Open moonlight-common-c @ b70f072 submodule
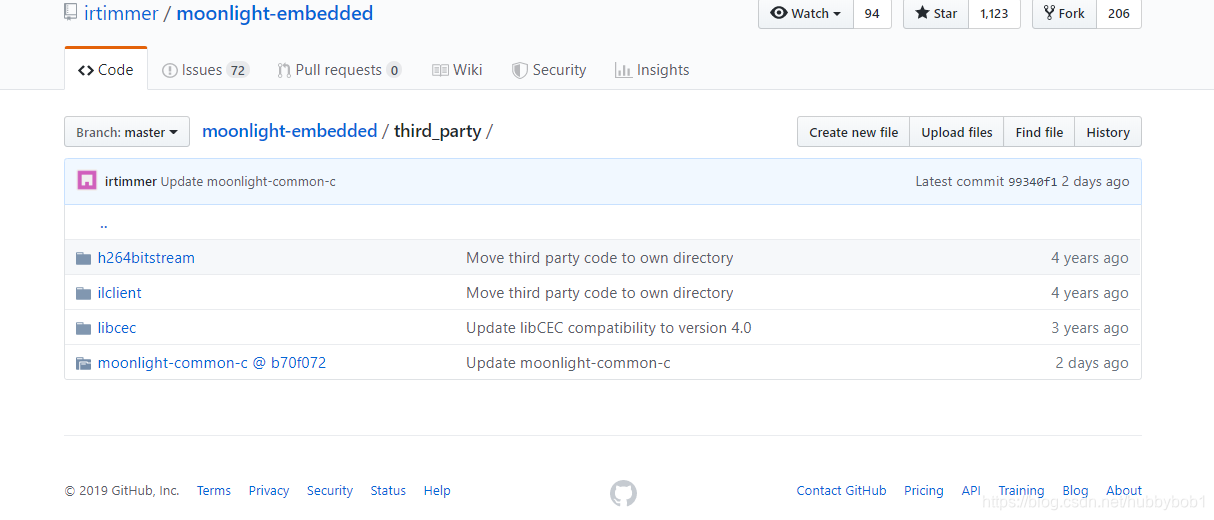Screen dimensions: 1214x520 212,363
